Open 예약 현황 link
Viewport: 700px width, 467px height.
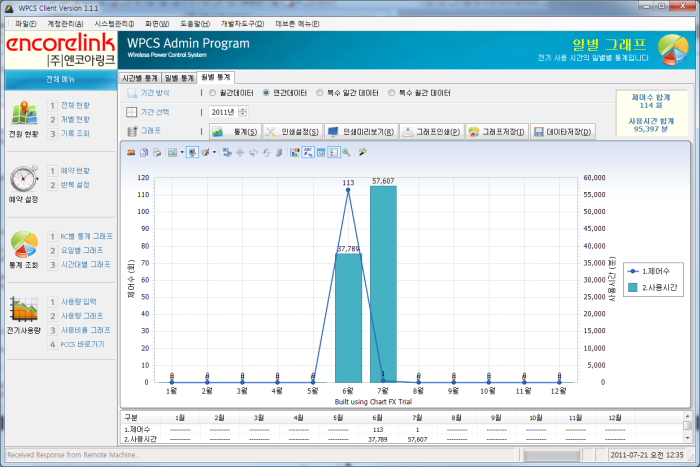pyautogui.click(x=75, y=171)
